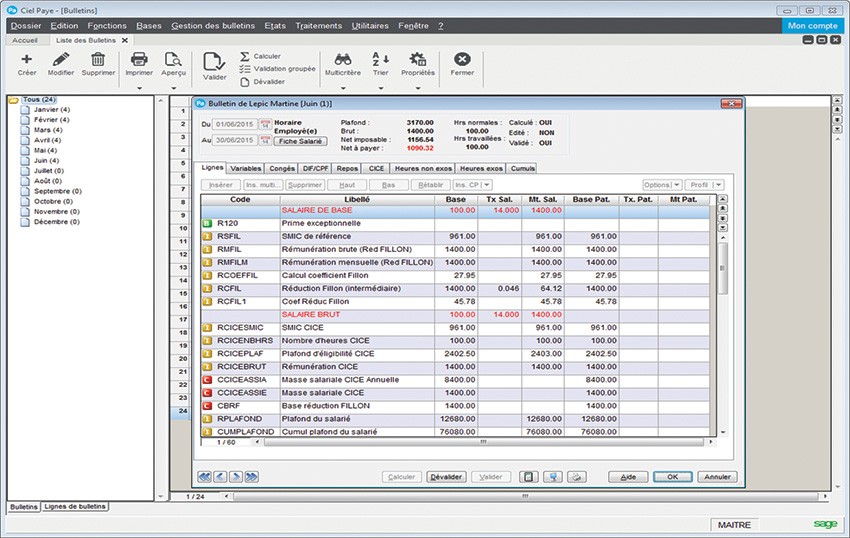Click the Valider document icon
This screenshot has height=538, width=850.
point(214,62)
